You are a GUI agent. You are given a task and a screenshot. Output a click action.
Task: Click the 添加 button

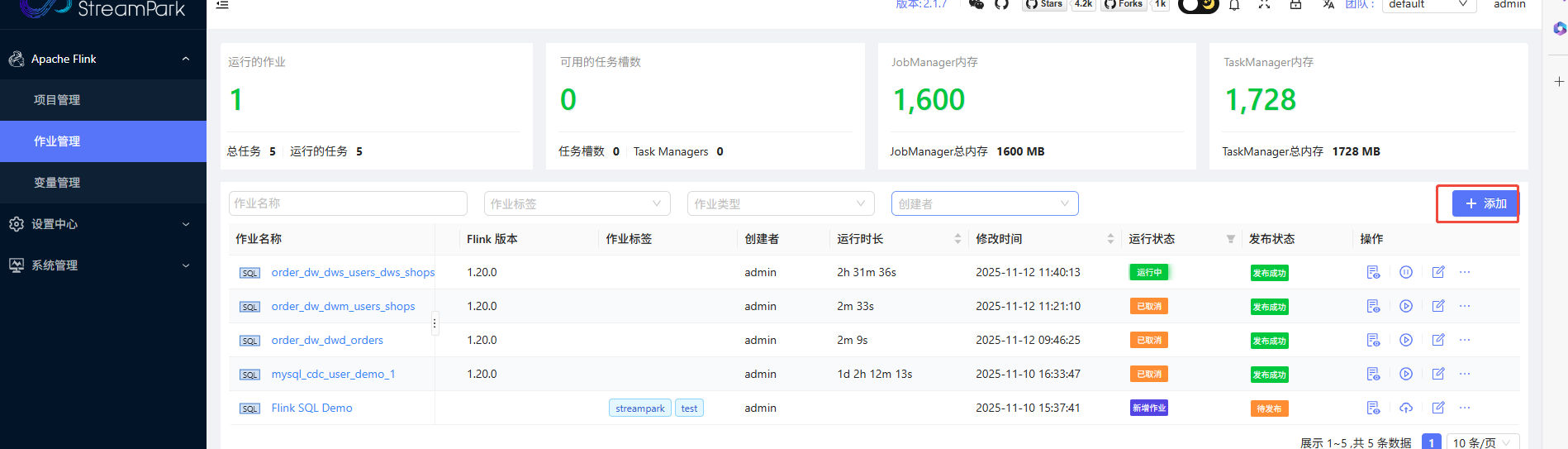tap(1485, 203)
